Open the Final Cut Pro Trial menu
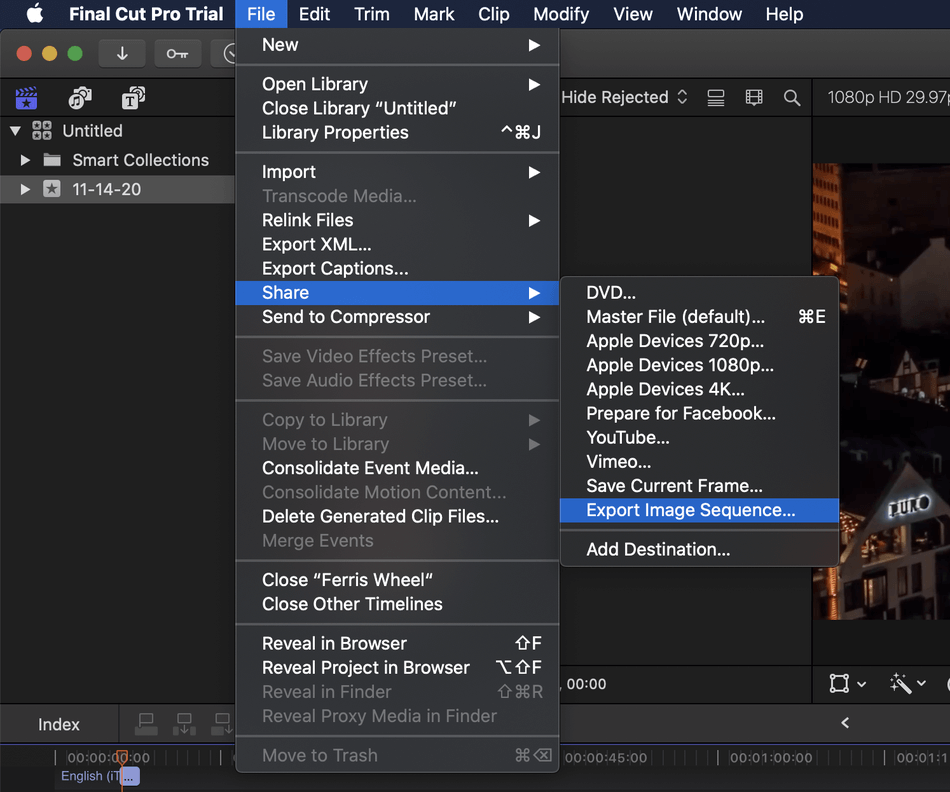The width and height of the screenshot is (950, 792). 146,13
